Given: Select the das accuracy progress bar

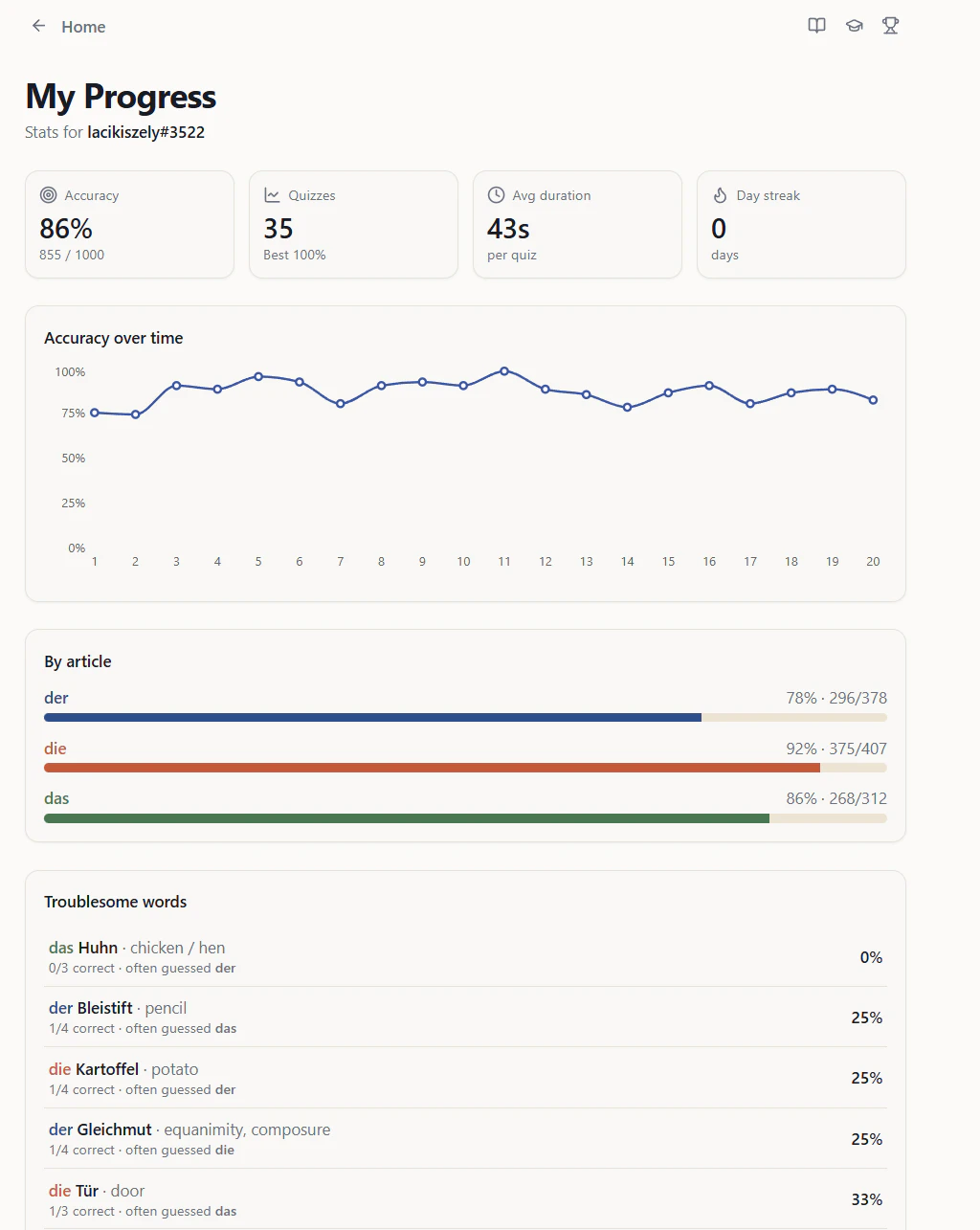Looking at the screenshot, I should tap(465, 818).
